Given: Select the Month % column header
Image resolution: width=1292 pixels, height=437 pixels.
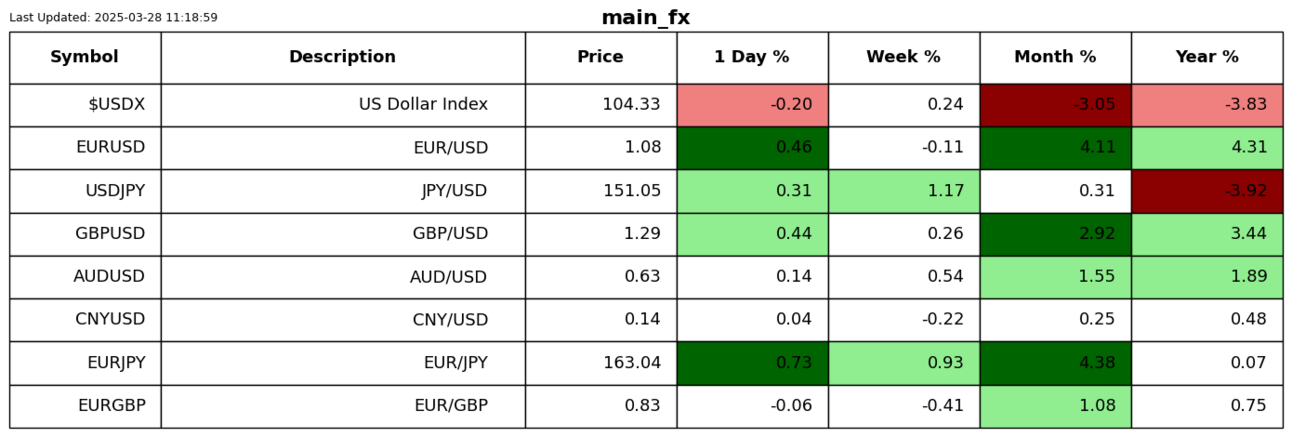Looking at the screenshot, I should (x=1056, y=58).
